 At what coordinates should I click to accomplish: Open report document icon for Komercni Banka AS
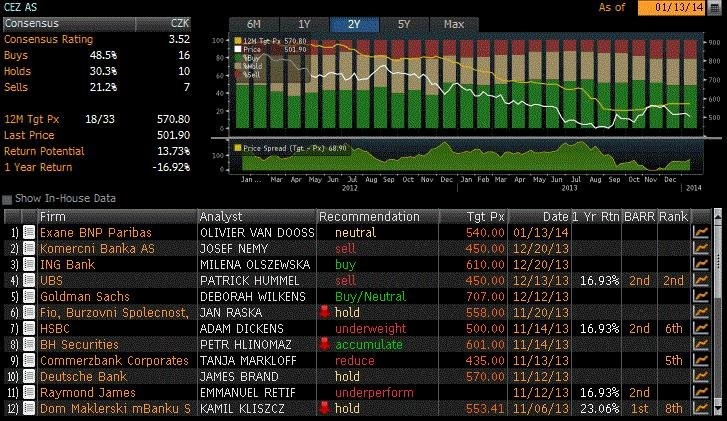[x=29, y=249]
